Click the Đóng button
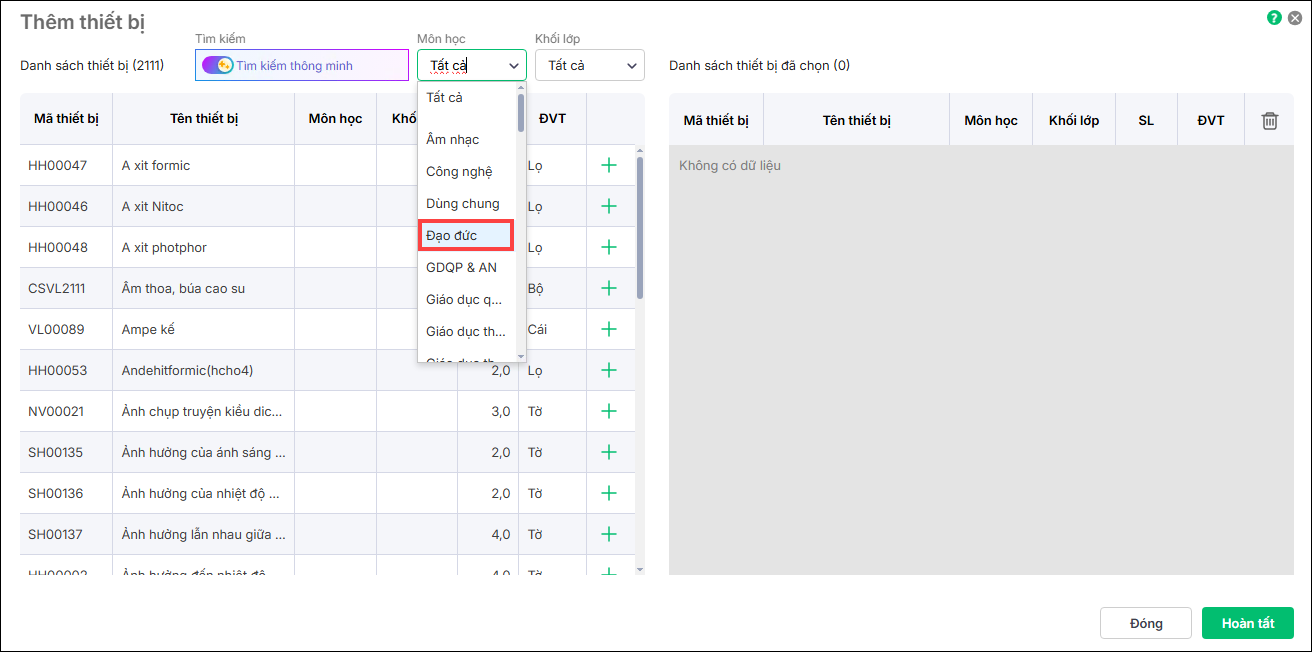The height and width of the screenshot is (652, 1312). click(1145, 623)
